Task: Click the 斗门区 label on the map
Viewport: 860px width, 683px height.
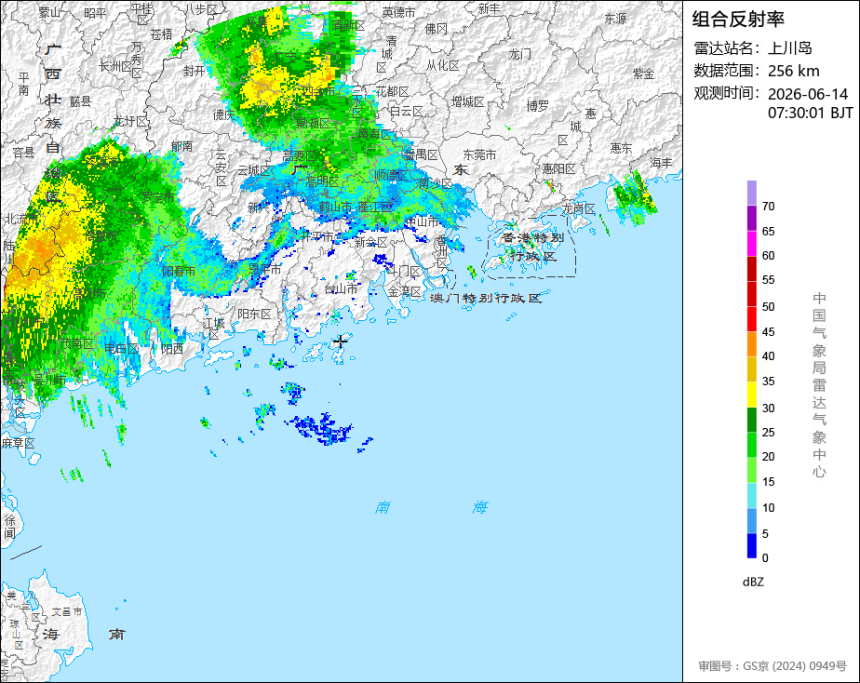Action: (x=403, y=271)
